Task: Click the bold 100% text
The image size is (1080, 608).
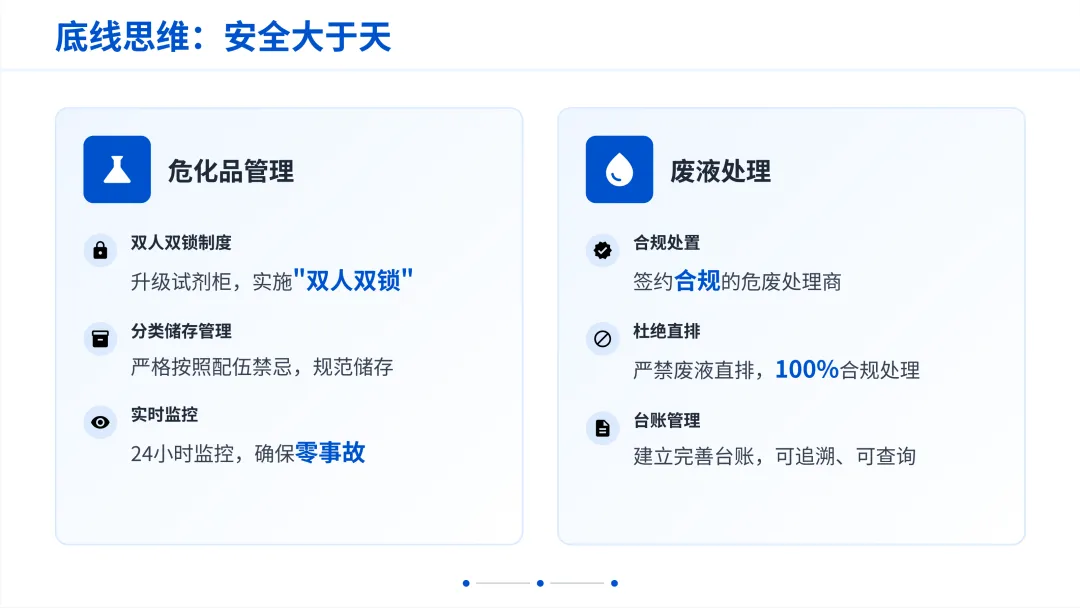Action: click(807, 370)
